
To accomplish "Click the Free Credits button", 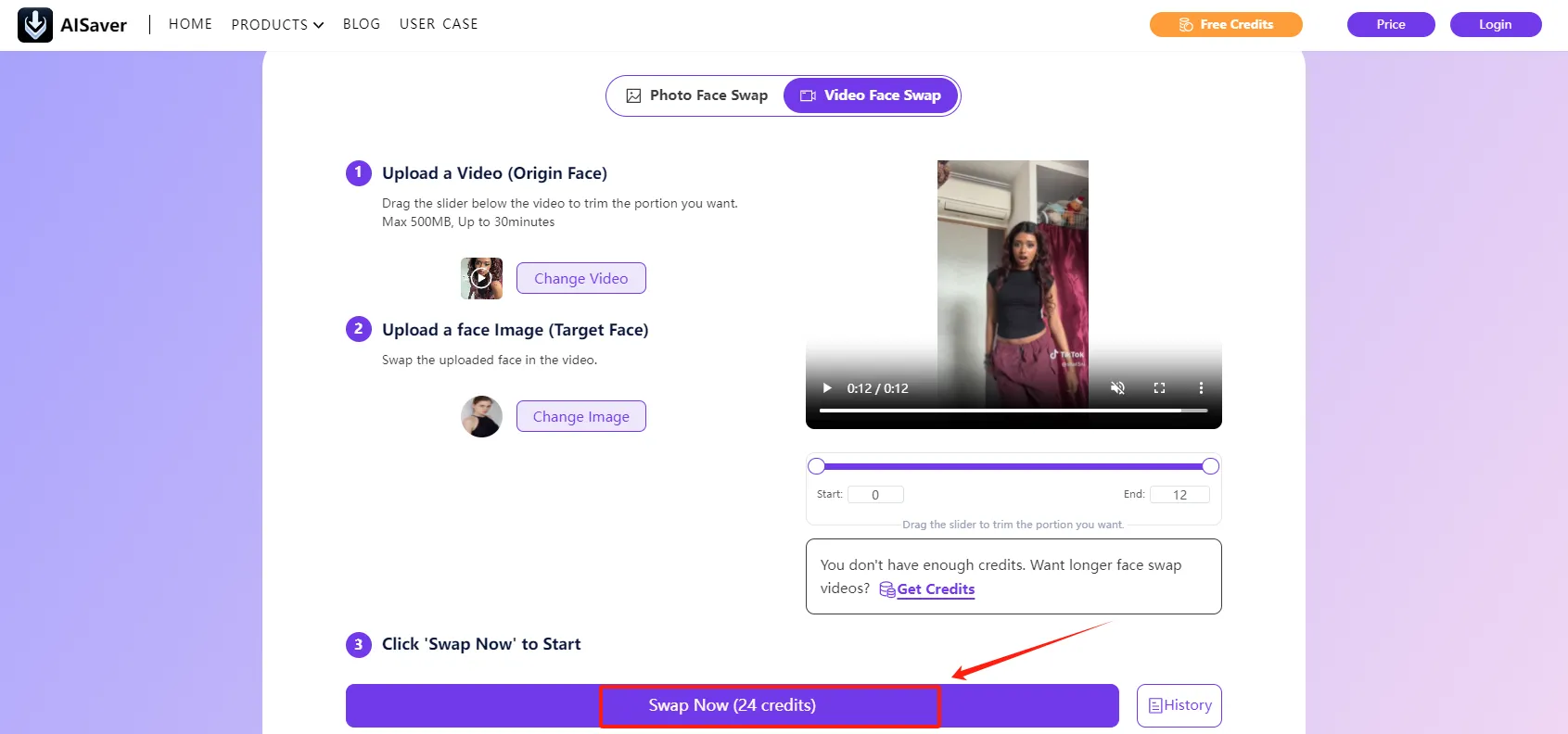I will tap(1226, 24).
